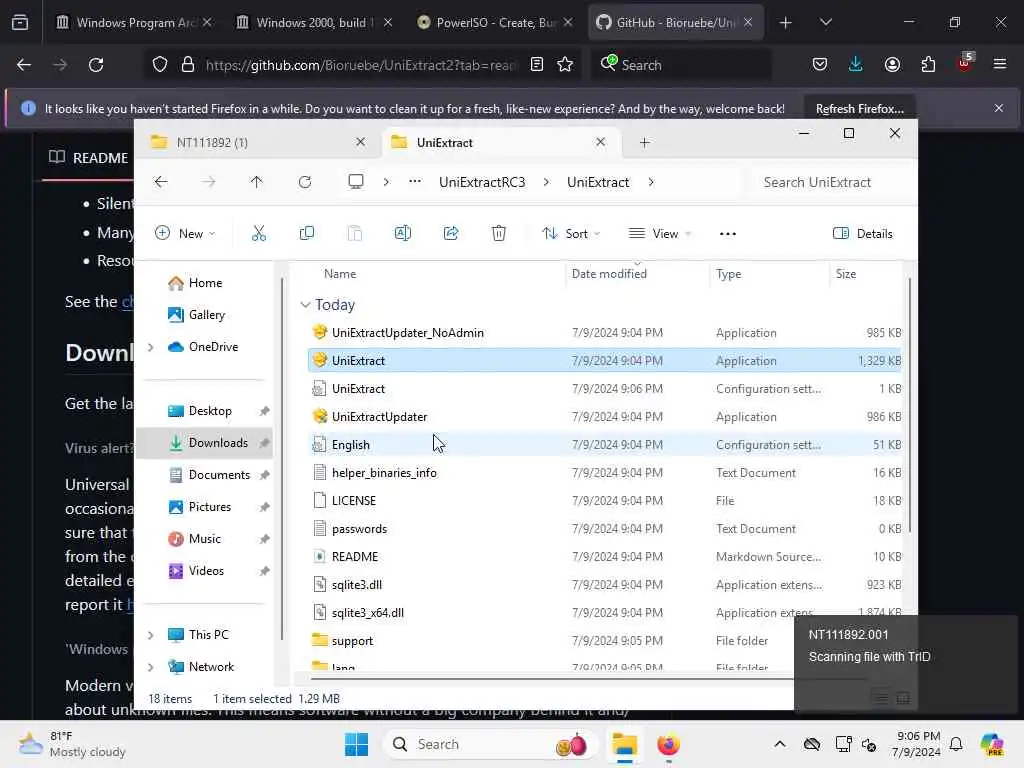
Task: Select the README markdown file
Action: pos(355,557)
